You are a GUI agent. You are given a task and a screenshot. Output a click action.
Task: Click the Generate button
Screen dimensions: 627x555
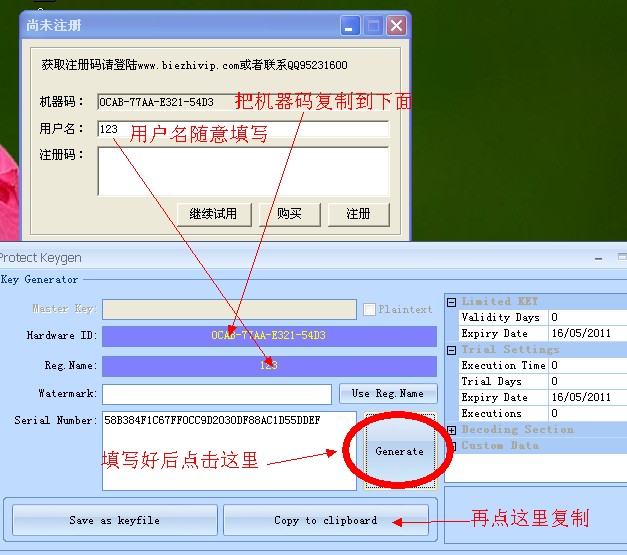[399, 451]
